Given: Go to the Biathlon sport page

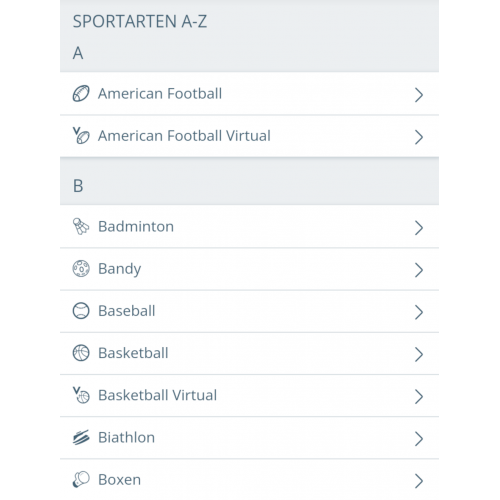Looking at the screenshot, I should click(249, 438).
